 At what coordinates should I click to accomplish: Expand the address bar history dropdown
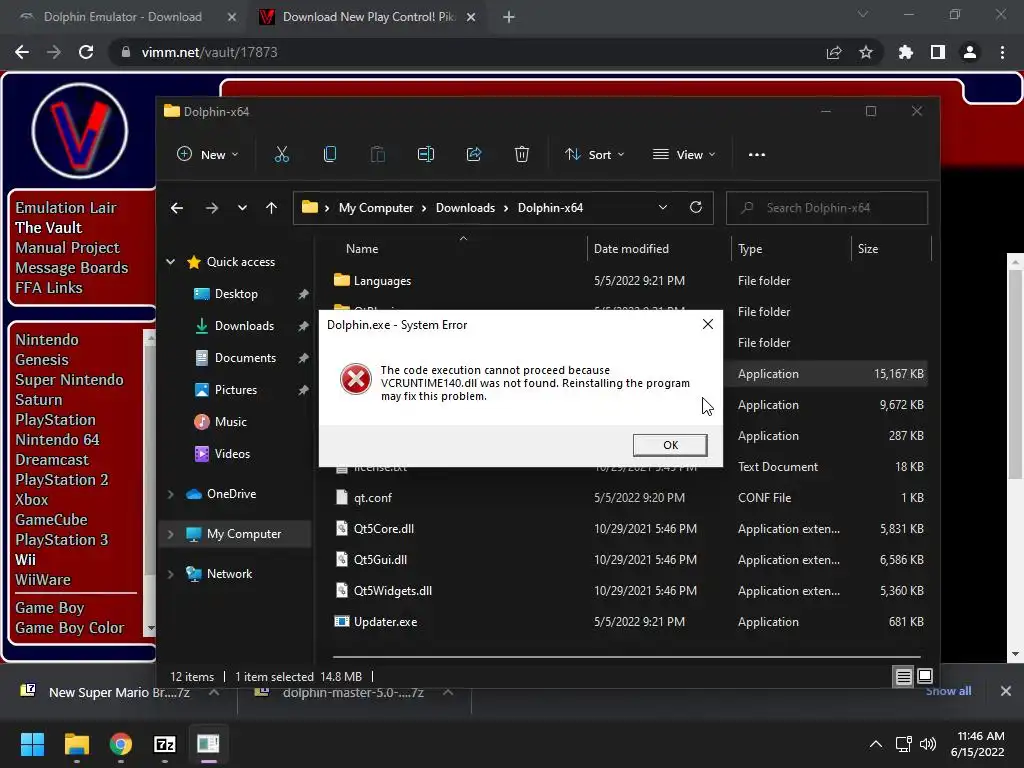coord(663,208)
